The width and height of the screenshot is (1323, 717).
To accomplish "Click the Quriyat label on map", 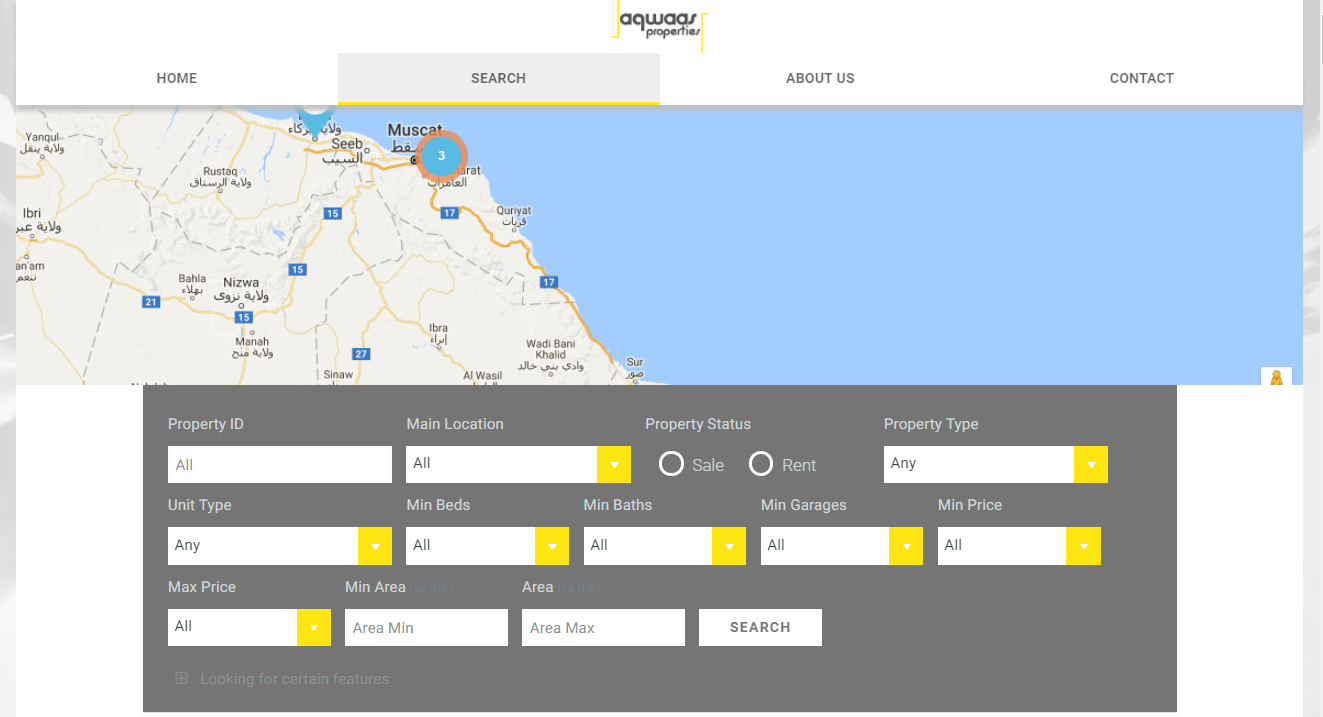I will pyautogui.click(x=514, y=211).
